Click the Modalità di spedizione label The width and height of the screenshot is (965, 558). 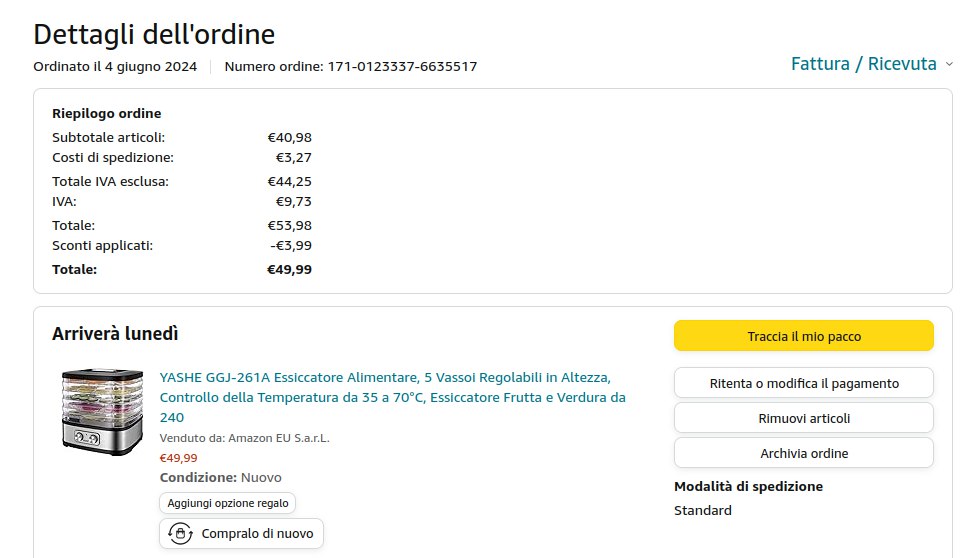point(748,487)
